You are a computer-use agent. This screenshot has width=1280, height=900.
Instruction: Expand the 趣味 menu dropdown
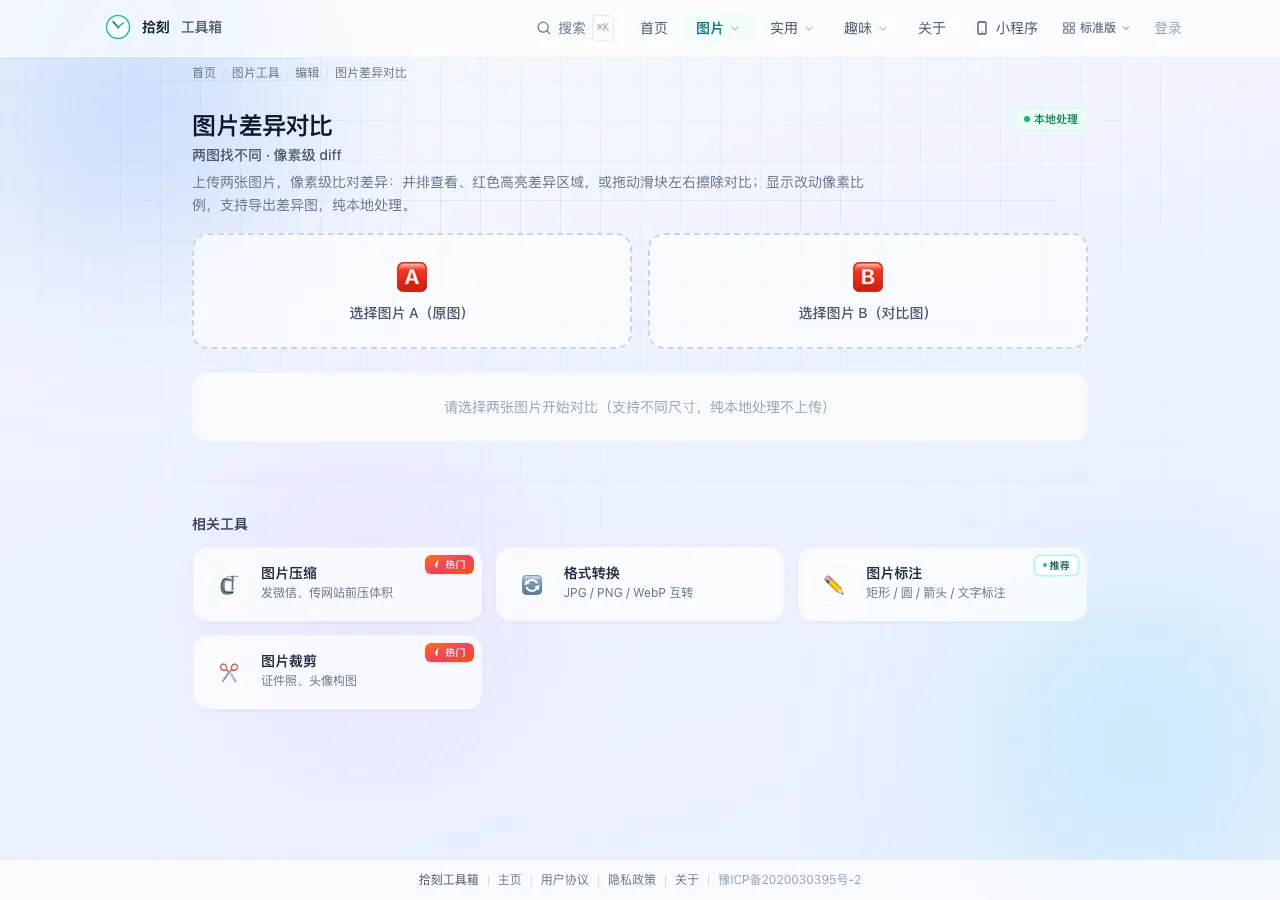click(866, 28)
